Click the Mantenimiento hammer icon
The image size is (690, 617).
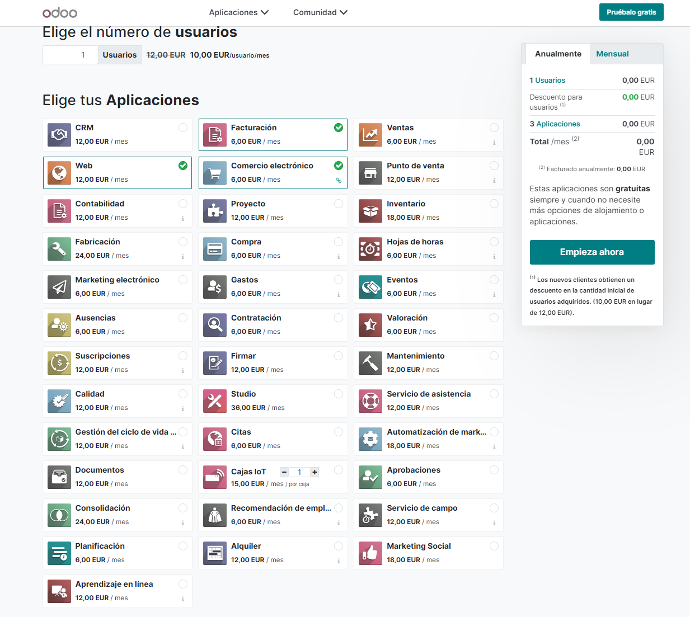pos(370,363)
